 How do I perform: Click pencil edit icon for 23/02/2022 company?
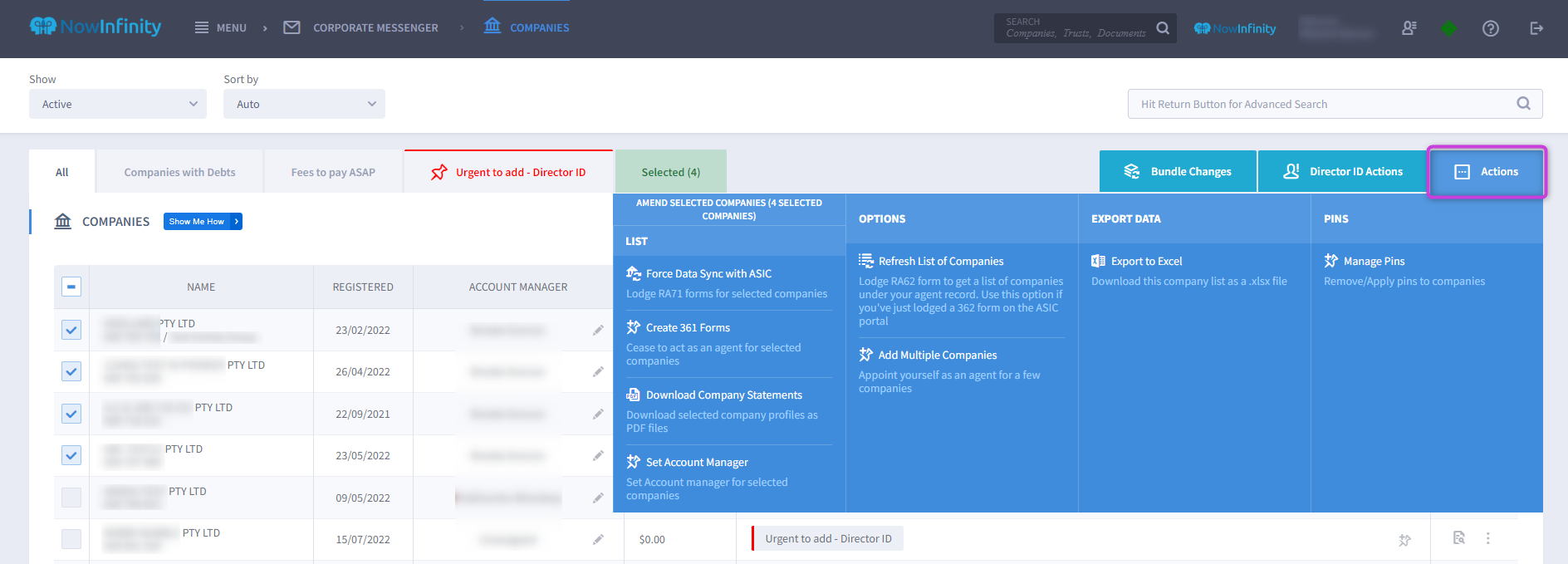[598, 331]
